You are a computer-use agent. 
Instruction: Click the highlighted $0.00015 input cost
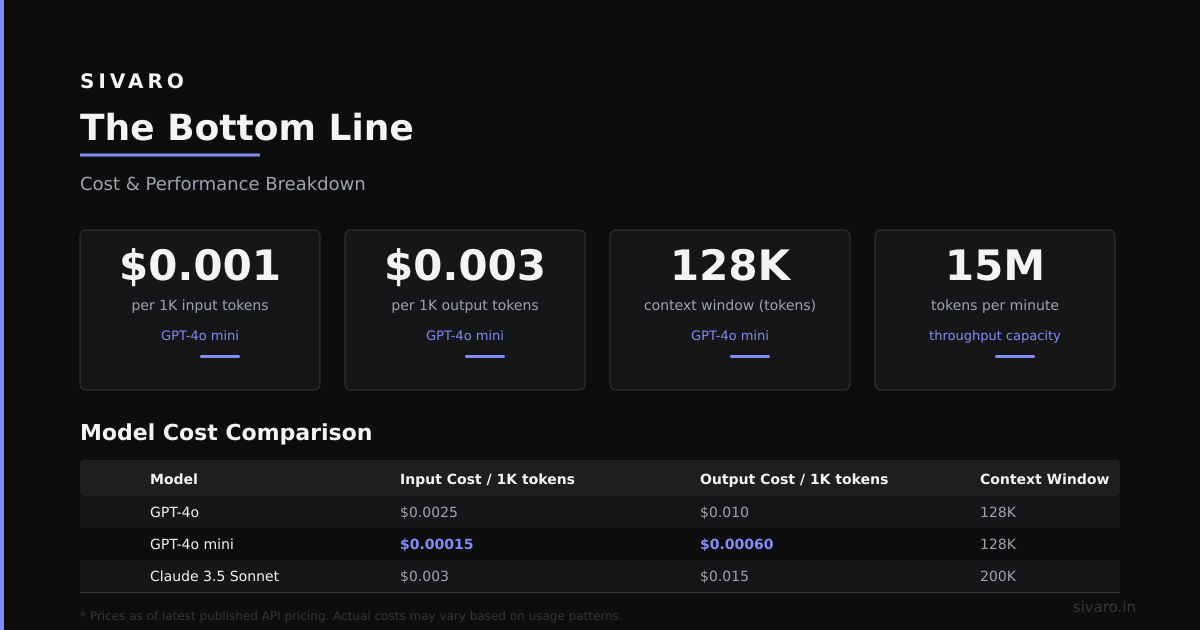tap(436, 544)
